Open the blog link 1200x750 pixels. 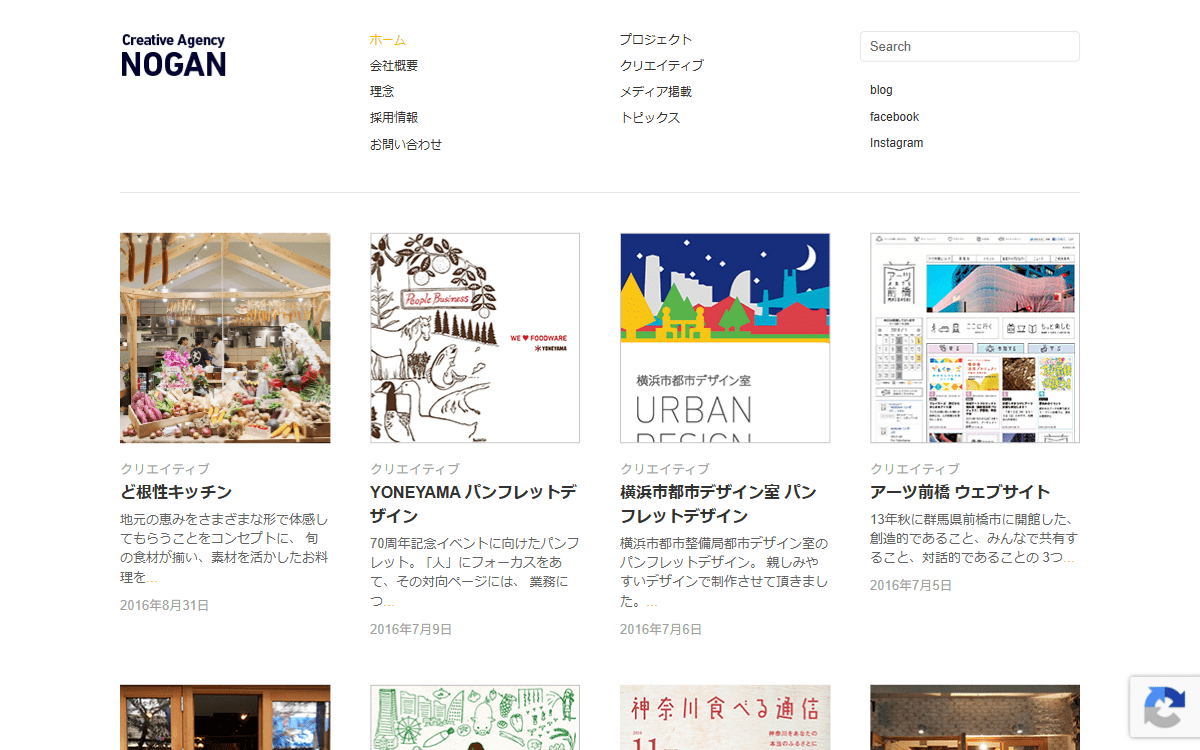(x=881, y=90)
